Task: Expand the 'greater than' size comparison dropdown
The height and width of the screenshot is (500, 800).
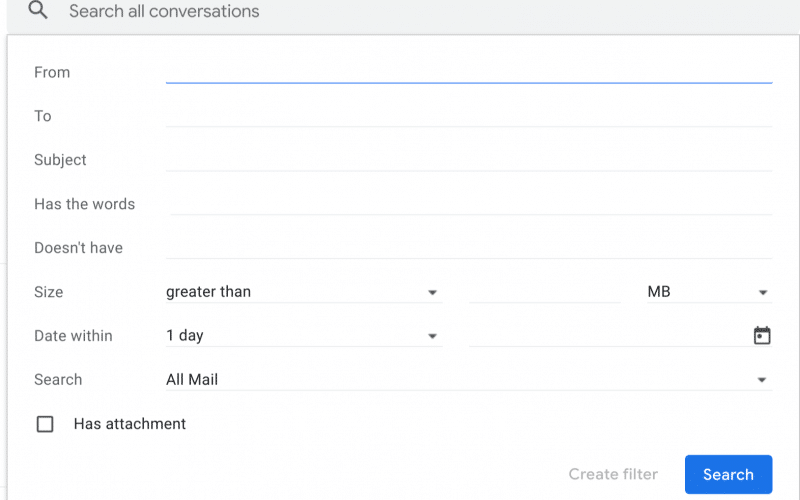Action: pyautogui.click(x=303, y=292)
